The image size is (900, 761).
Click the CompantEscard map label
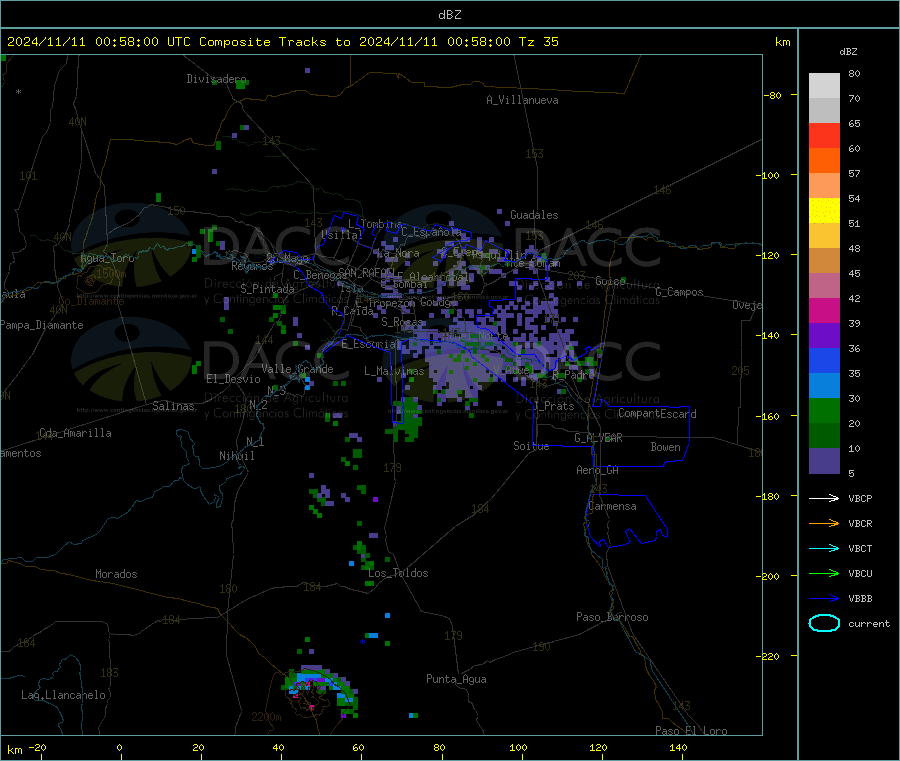(x=657, y=414)
